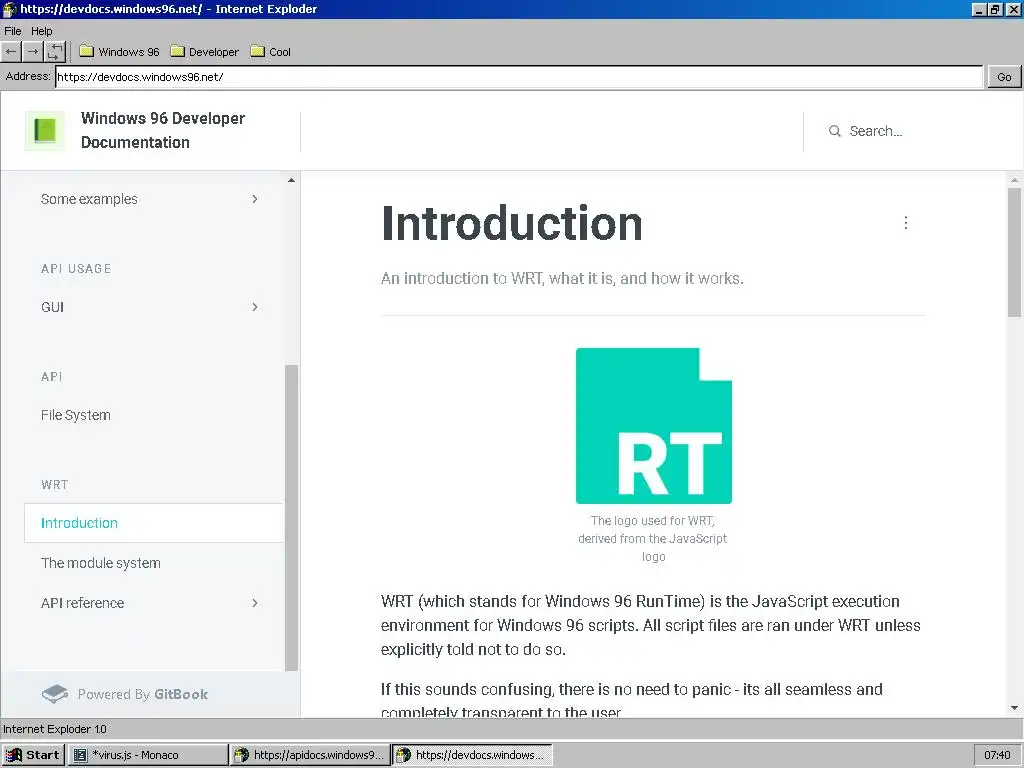This screenshot has height=768, width=1024.
Task: Expand the API reference chevron
Action: tap(255, 603)
